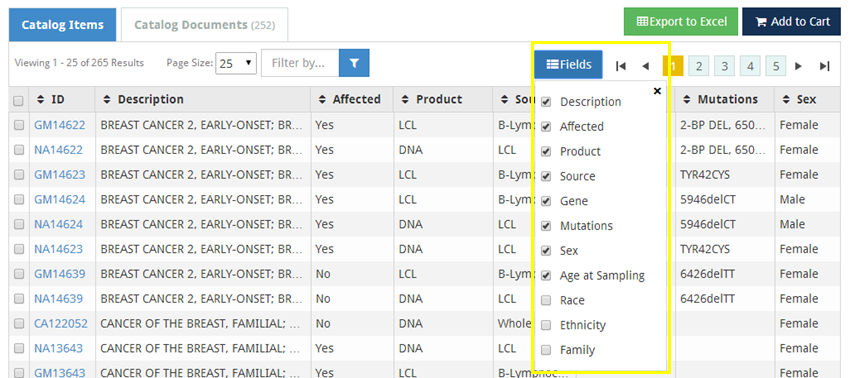Select row checkbox for CA122052
This screenshot has width=850, height=378.
point(19,324)
